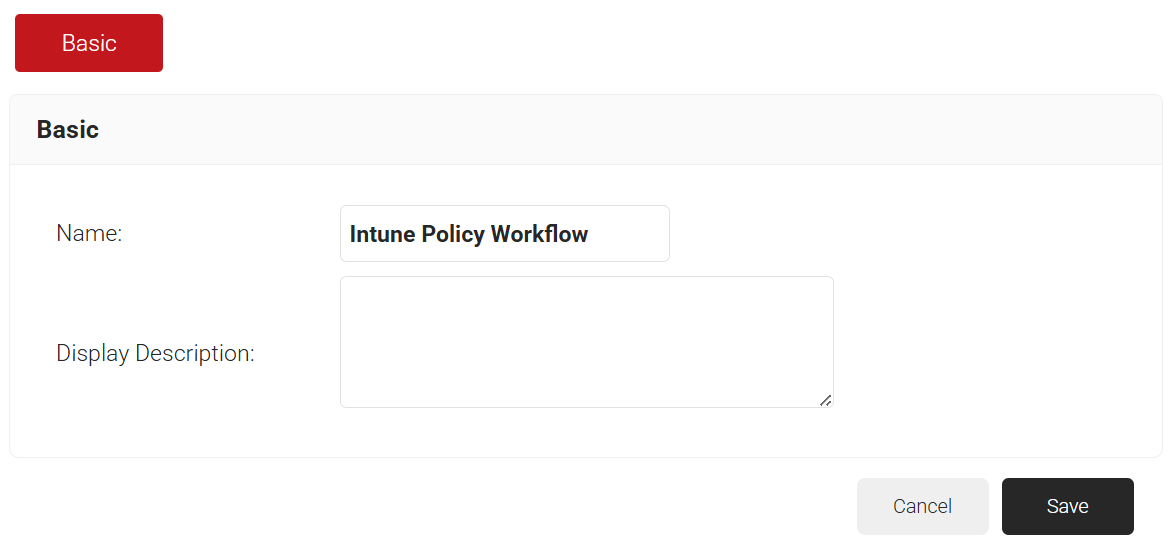
Task: Activate the empty description text area
Action: pos(586,341)
